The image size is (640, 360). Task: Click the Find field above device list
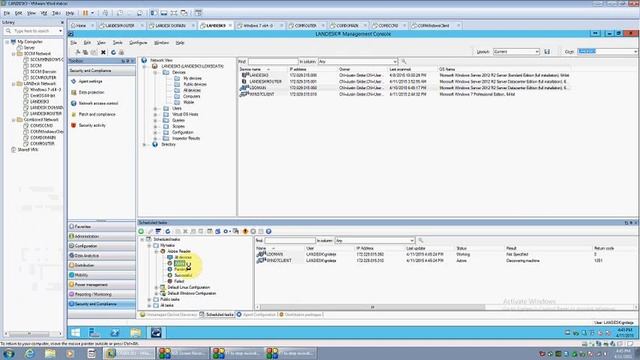273,62
